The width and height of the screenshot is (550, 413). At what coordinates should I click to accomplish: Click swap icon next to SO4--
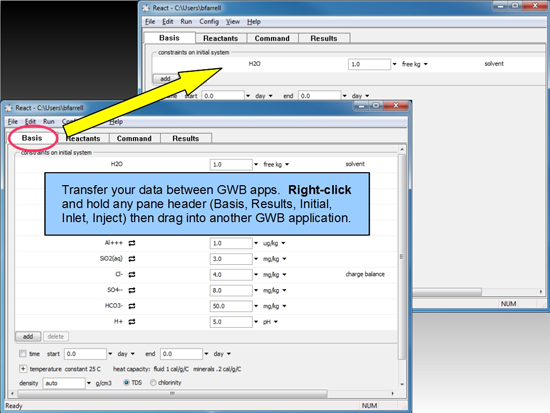click(x=132, y=290)
